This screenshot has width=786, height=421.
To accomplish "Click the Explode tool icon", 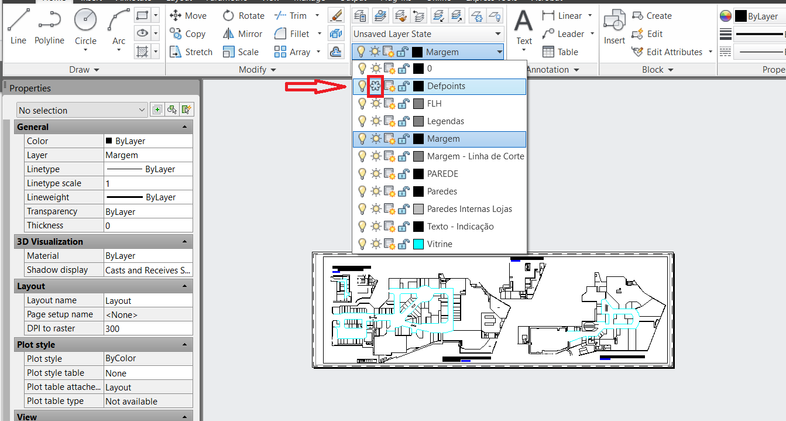I will click(x=336, y=34).
